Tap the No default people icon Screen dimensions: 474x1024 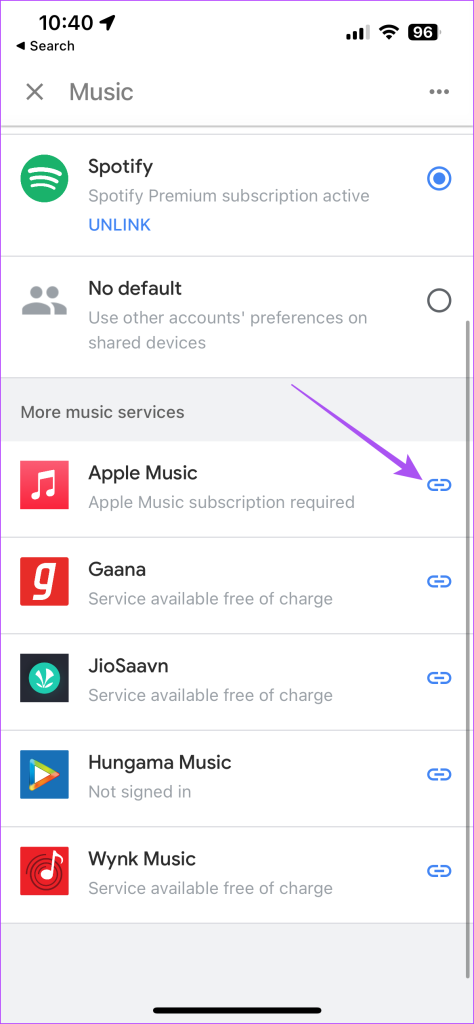pyautogui.click(x=44, y=300)
